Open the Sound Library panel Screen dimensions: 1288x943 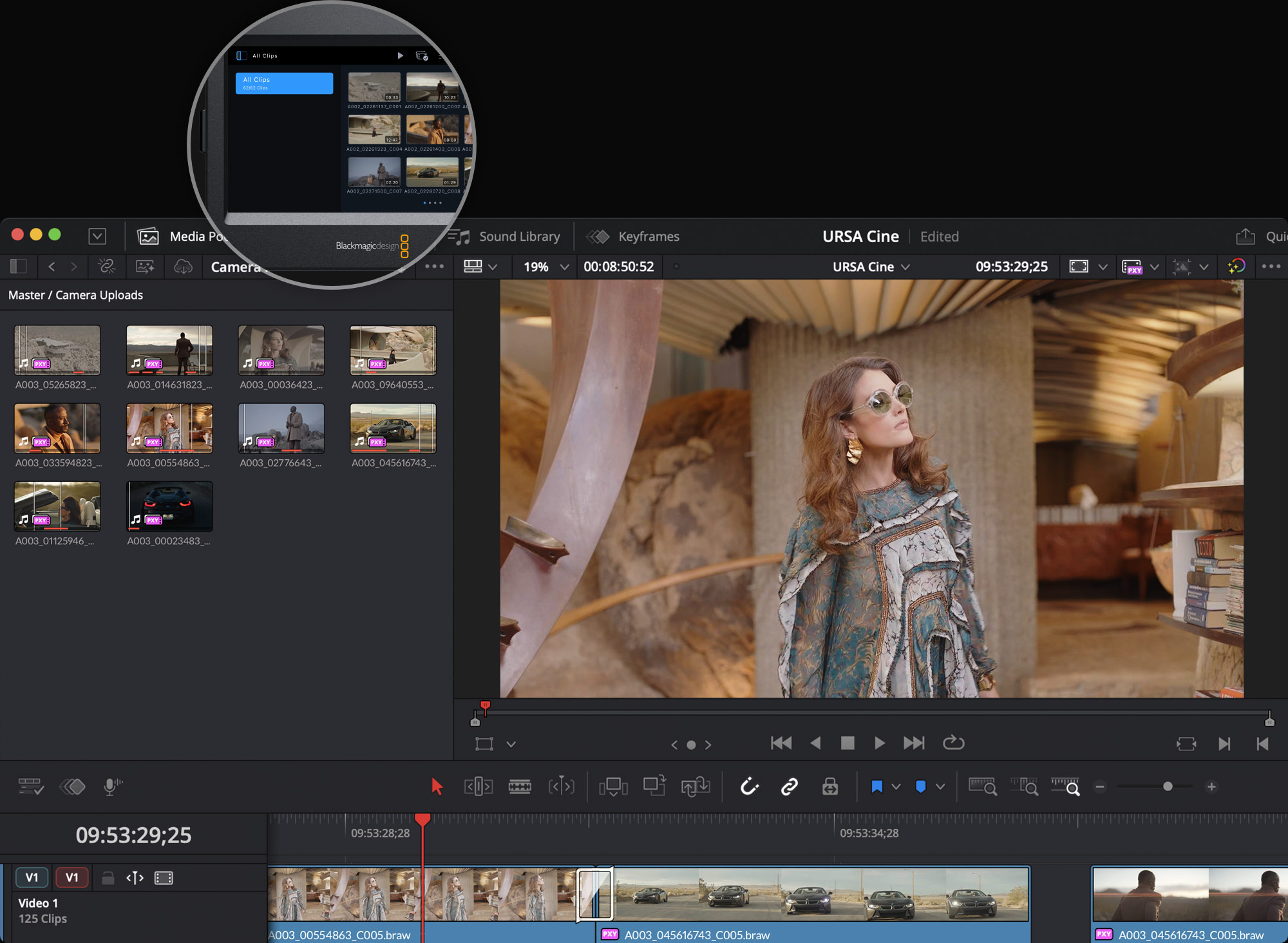505,236
